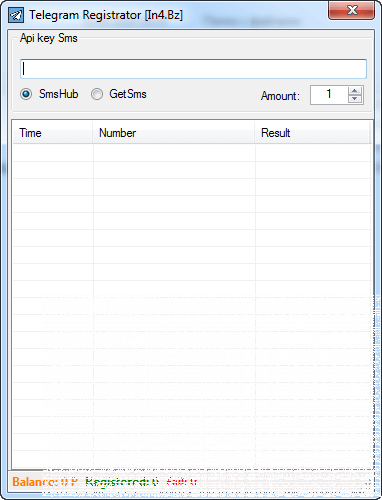The width and height of the screenshot is (382, 500).
Task: Click the GetSms option label
Action: [128, 94]
